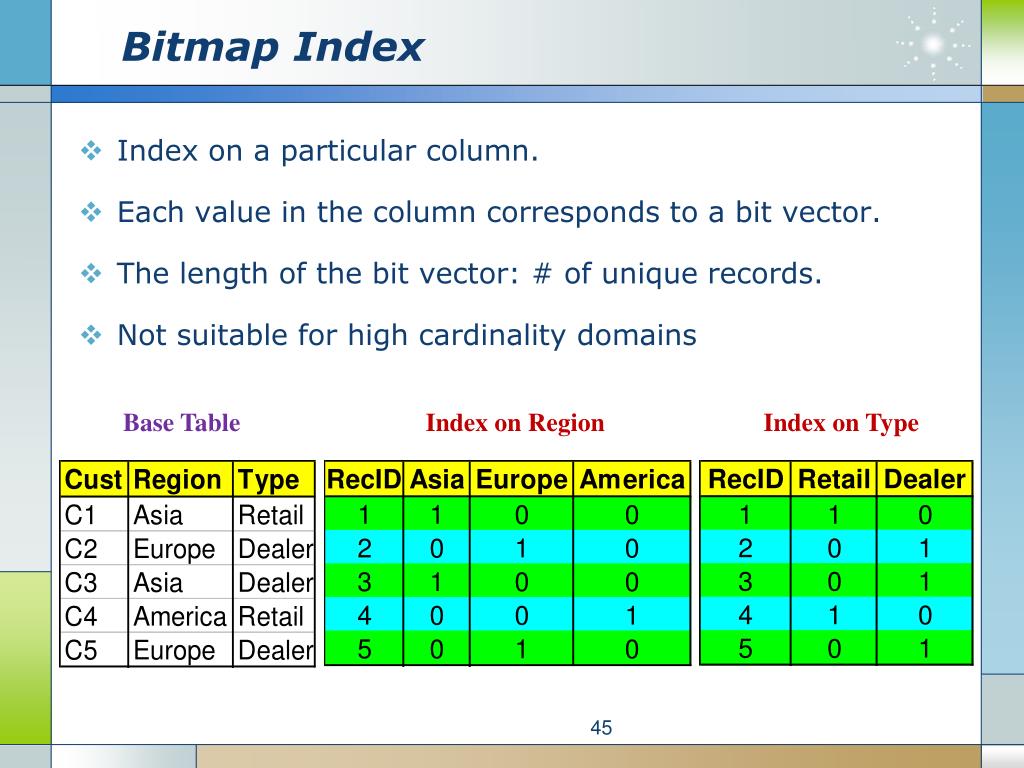Click "Dealer" in the C2 row

coord(274,549)
